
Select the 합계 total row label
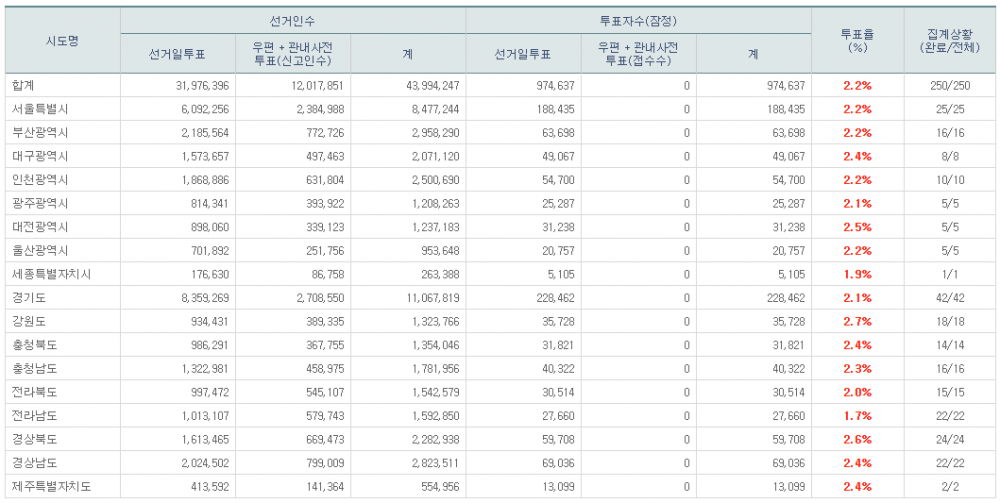[x=24, y=86]
